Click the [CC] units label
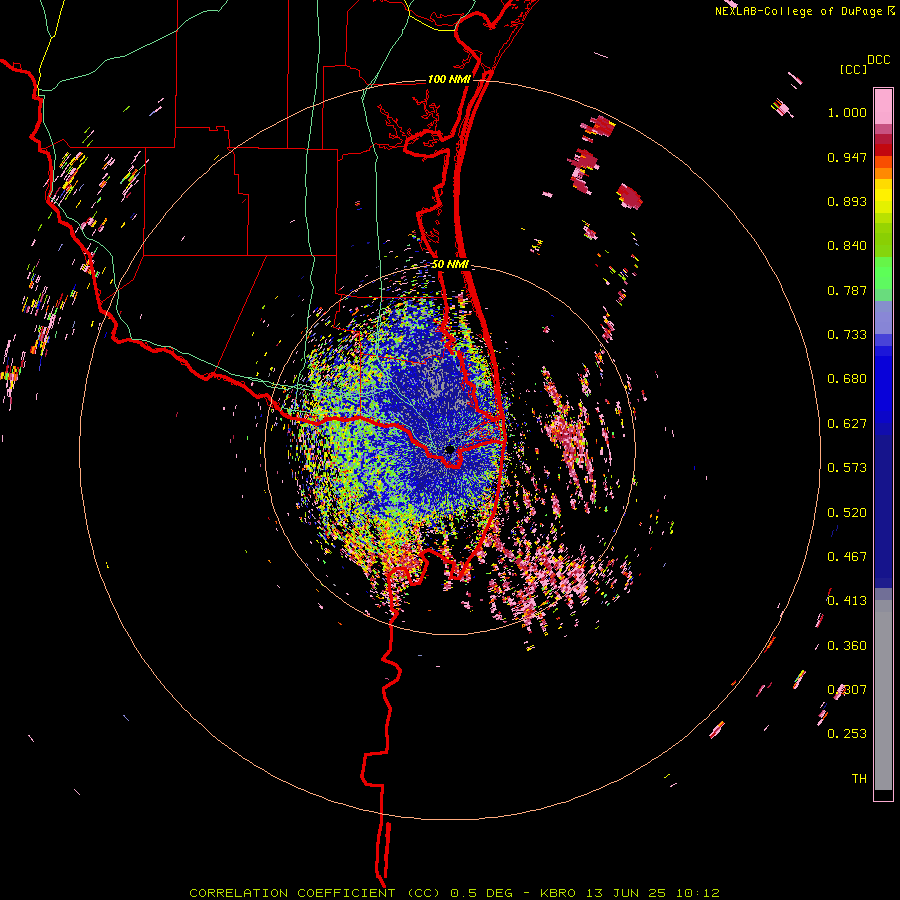 point(853,69)
